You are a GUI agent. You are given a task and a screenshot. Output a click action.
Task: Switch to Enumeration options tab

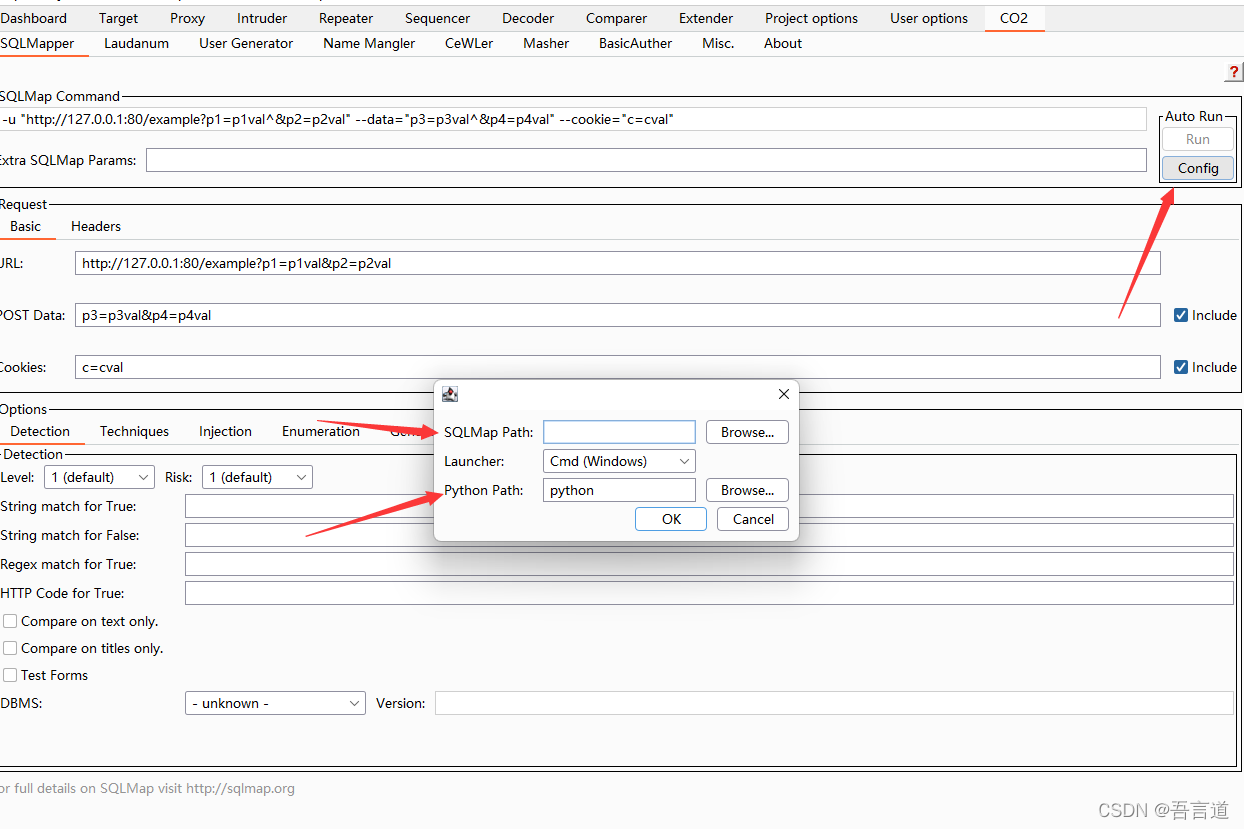point(321,431)
